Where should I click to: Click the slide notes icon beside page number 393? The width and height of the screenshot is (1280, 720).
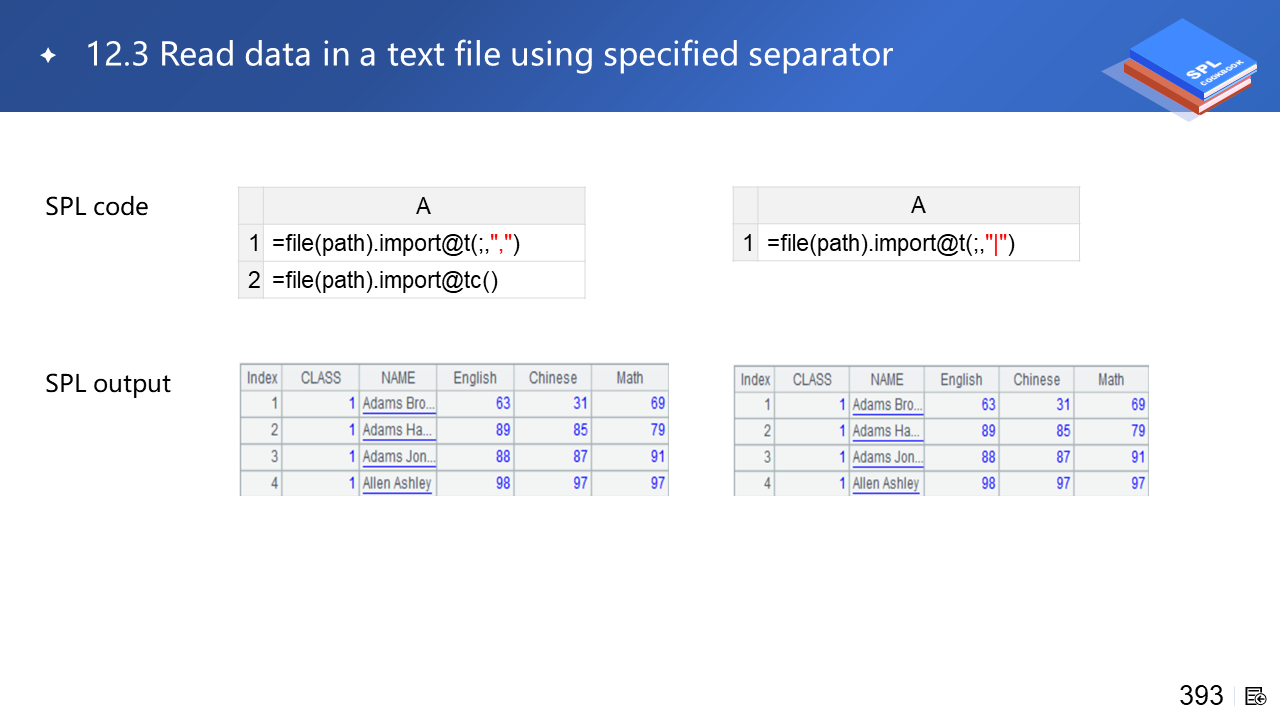(1256, 696)
